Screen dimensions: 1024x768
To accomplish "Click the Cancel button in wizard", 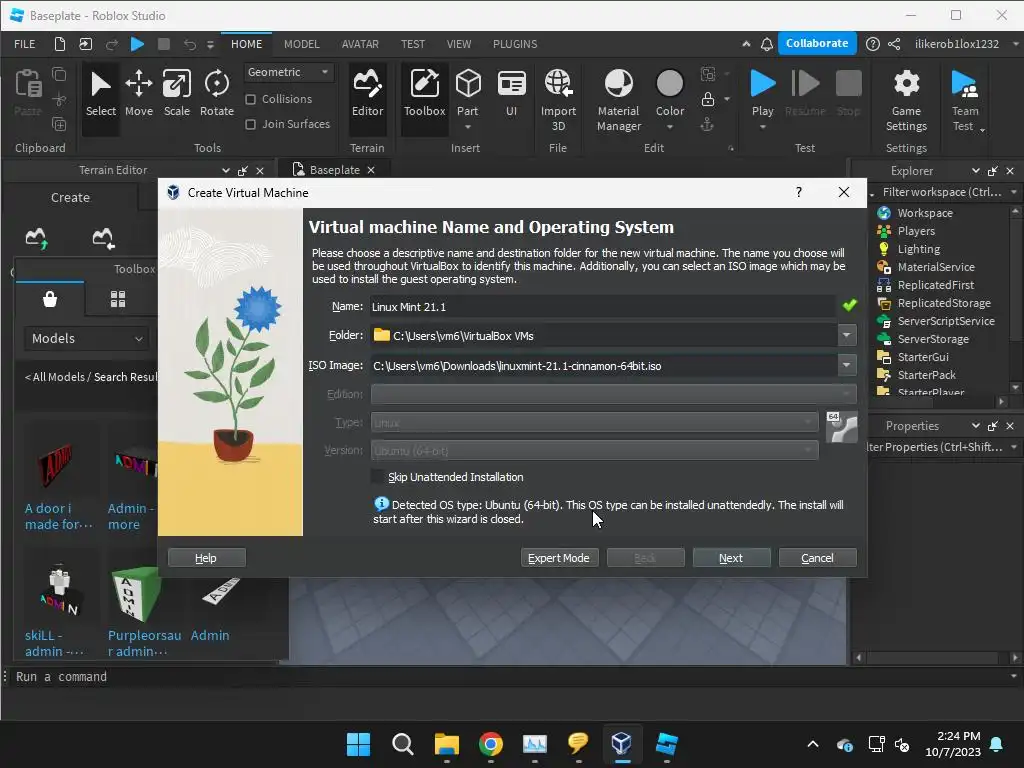I will point(817,558).
